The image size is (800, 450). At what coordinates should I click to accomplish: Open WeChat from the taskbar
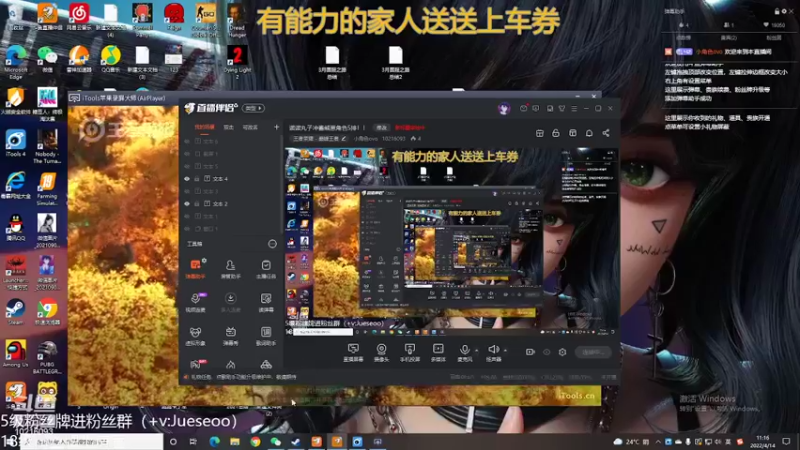(x=276, y=441)
